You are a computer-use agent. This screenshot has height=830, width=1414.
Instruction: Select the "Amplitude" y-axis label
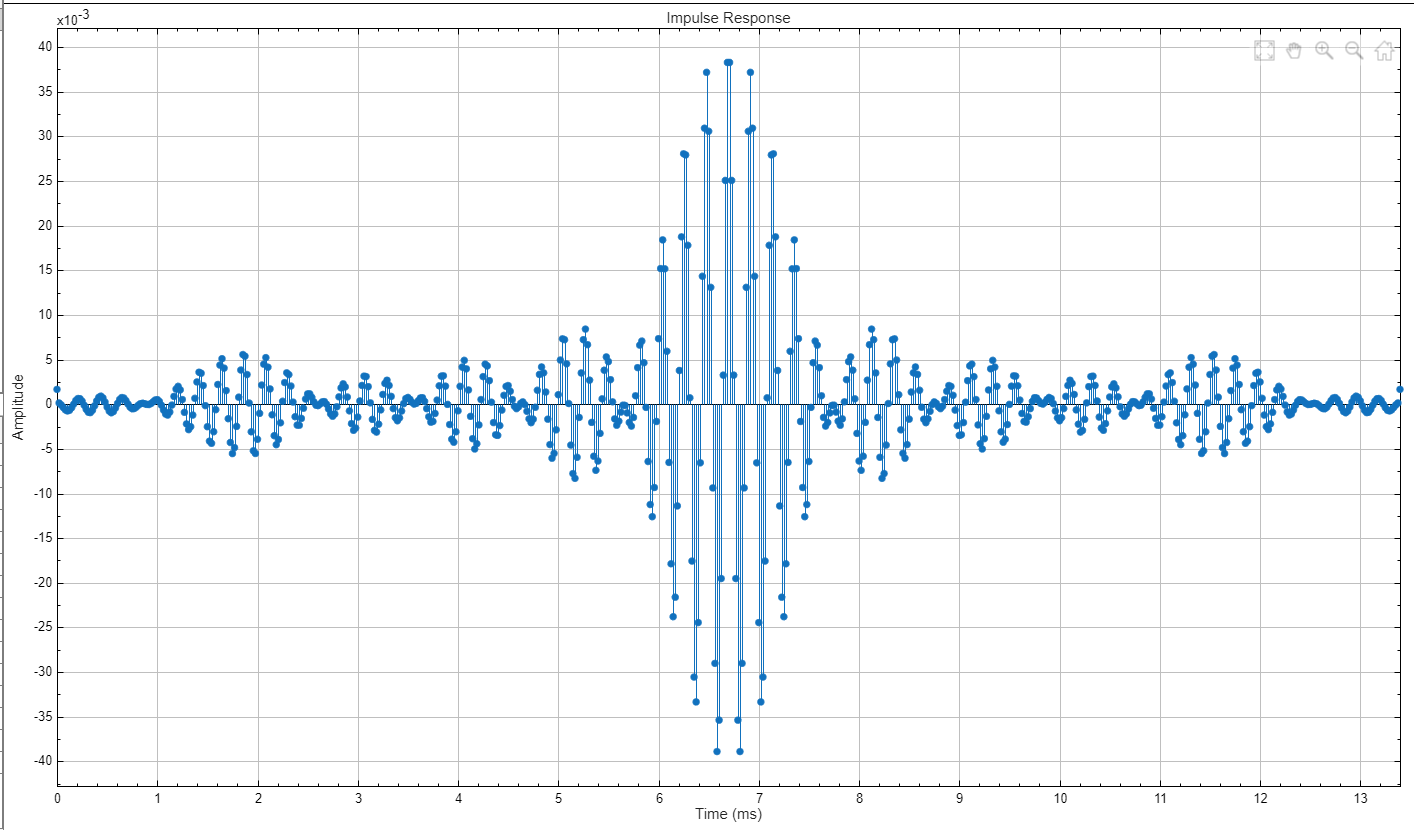coord(18,408)
